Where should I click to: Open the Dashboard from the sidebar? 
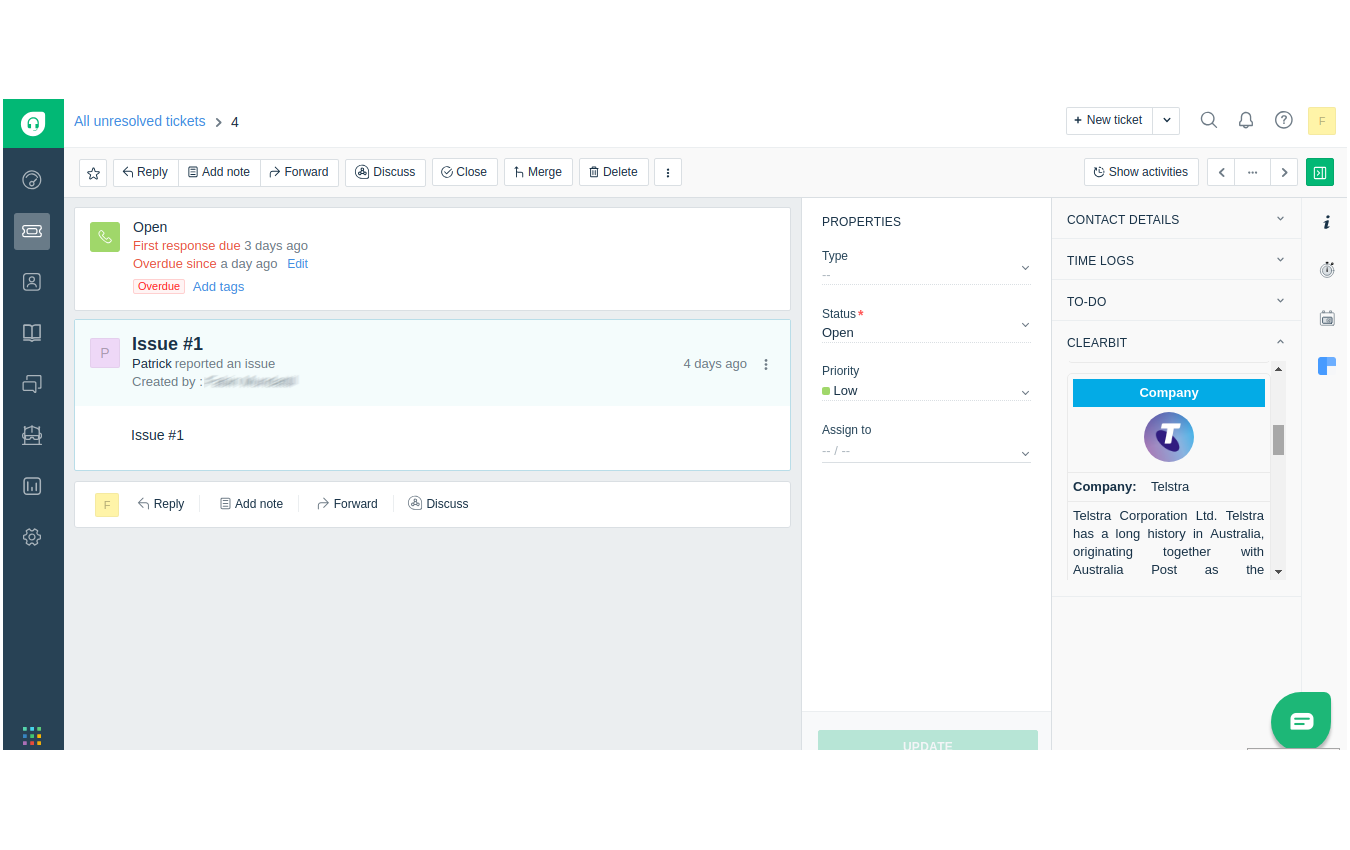point(32,180)
